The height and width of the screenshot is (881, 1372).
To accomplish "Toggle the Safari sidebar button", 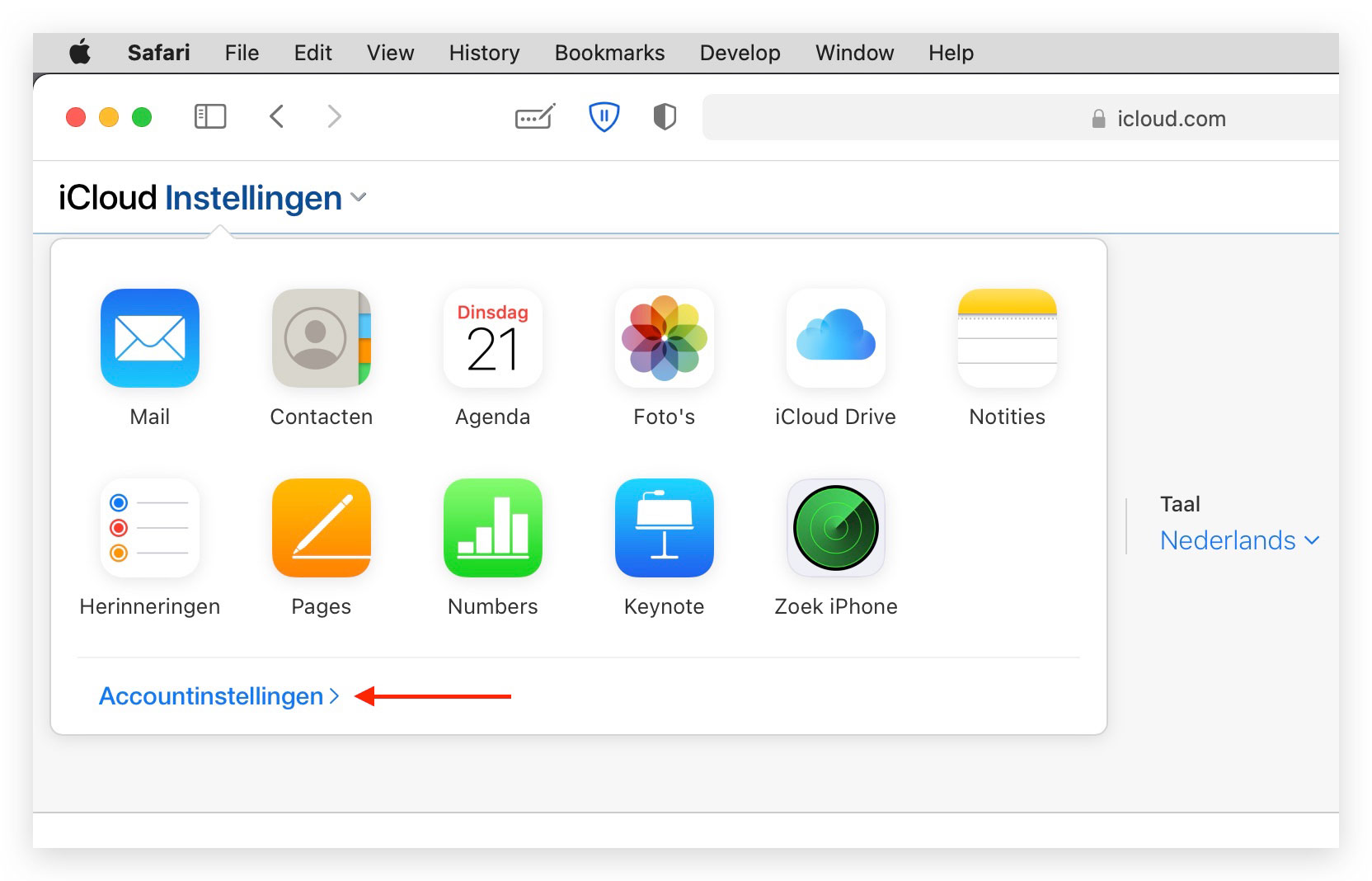I will pos(210,116).
